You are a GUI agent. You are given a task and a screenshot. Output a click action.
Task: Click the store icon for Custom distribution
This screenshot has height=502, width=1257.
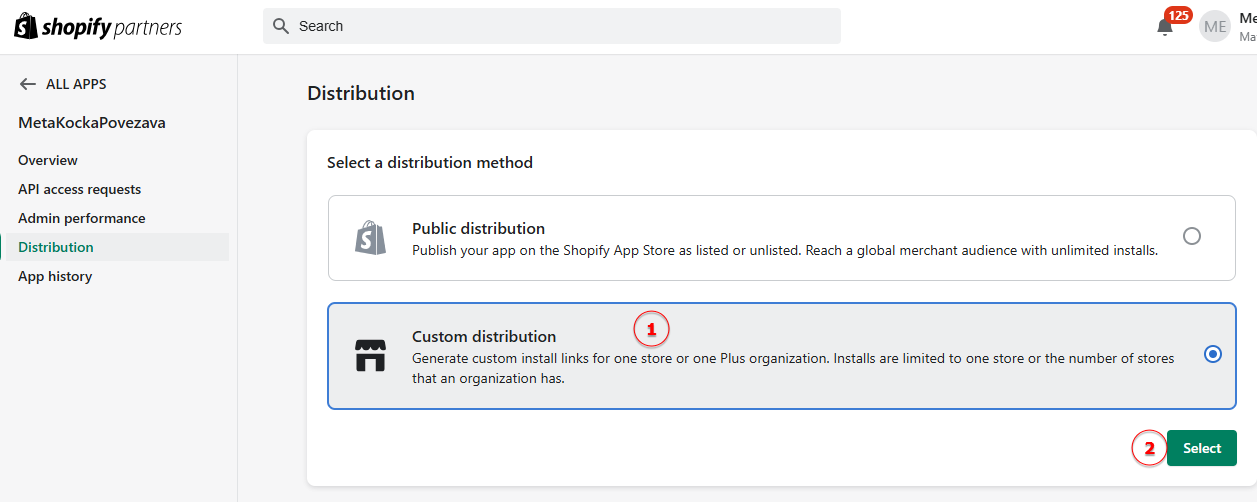coord(370,356)
